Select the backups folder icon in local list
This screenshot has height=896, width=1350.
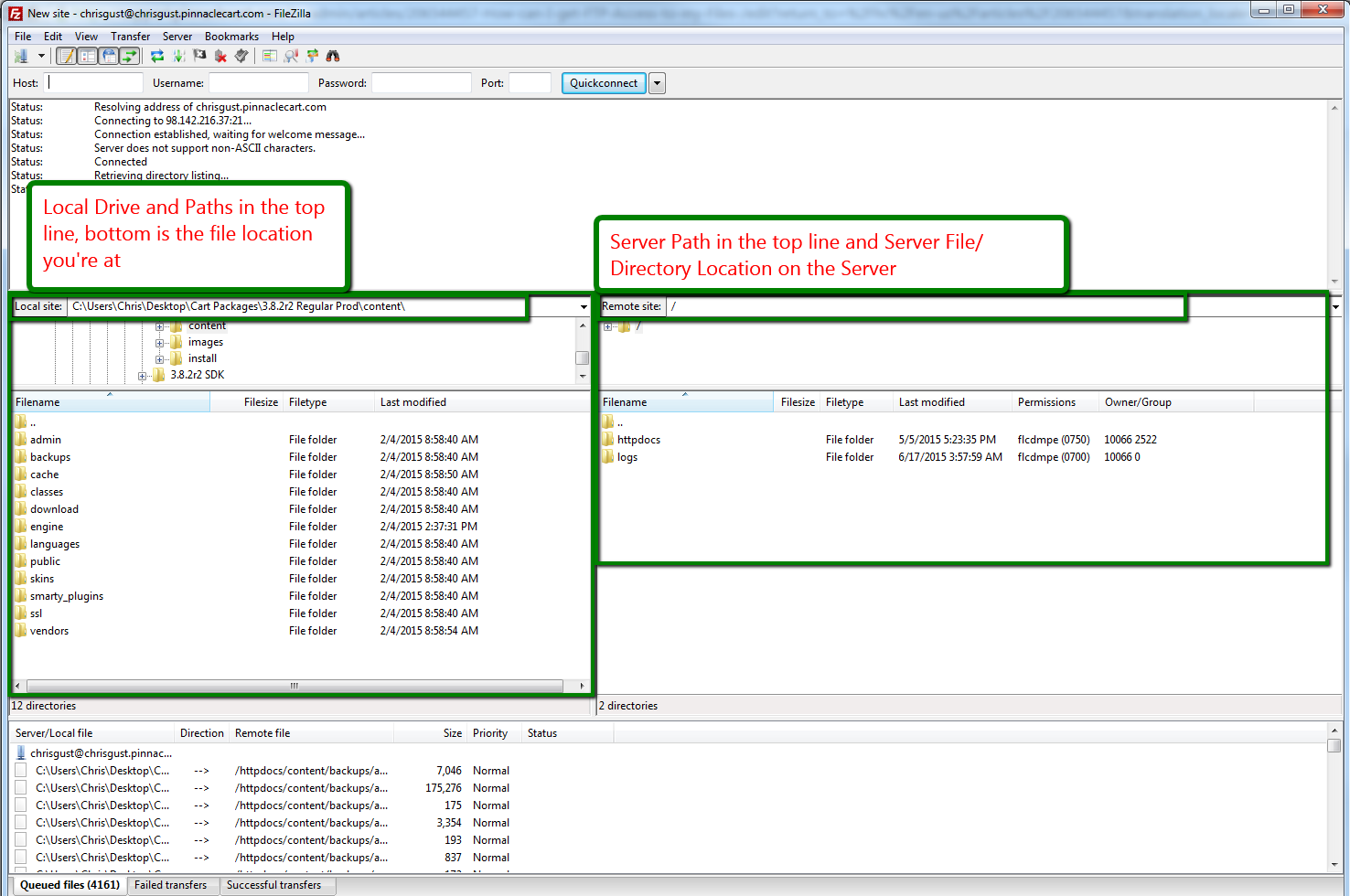pyautogui.click(x=21, y=457)
